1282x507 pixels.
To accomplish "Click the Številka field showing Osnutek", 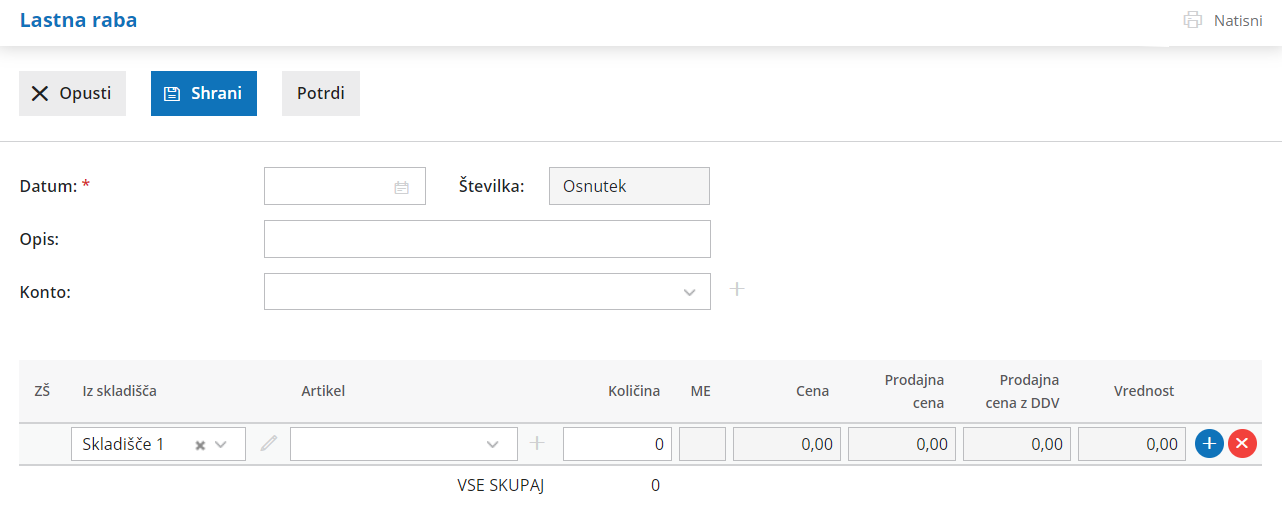I will [629, 186].
